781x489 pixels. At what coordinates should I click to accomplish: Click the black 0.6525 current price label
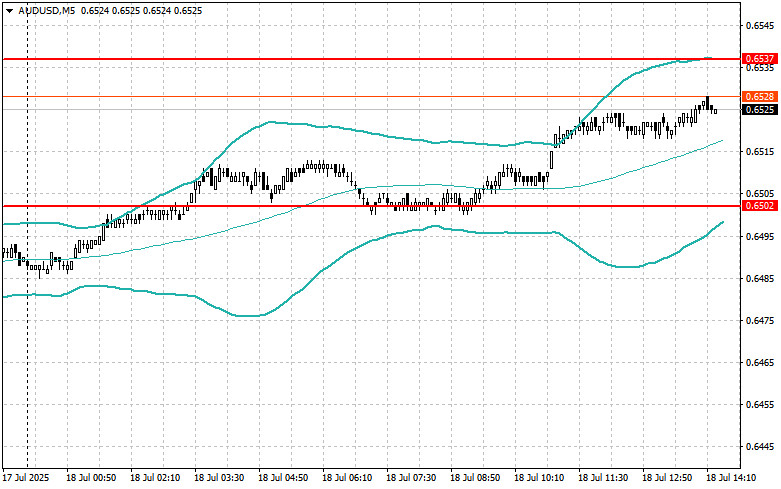760,110
